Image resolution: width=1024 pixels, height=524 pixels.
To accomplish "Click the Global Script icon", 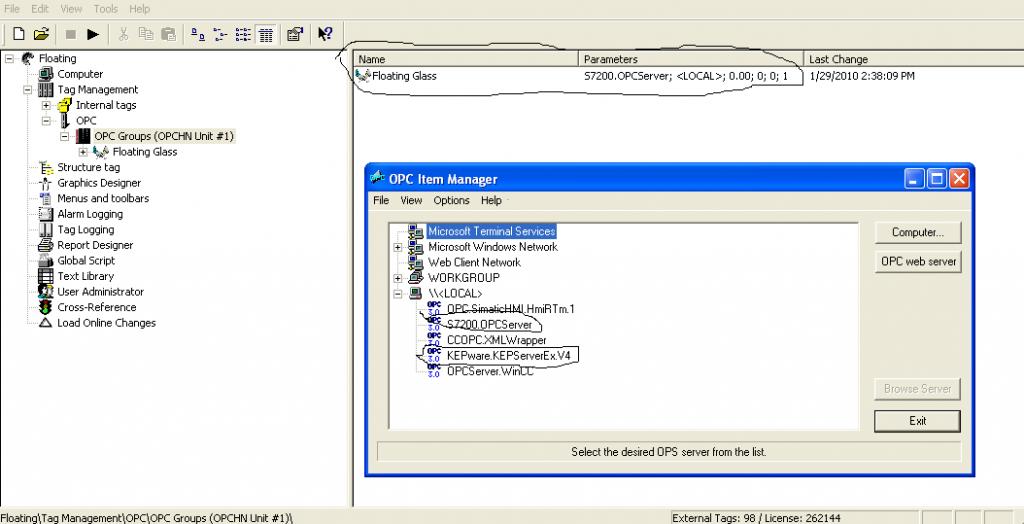I will pos(46,260).
